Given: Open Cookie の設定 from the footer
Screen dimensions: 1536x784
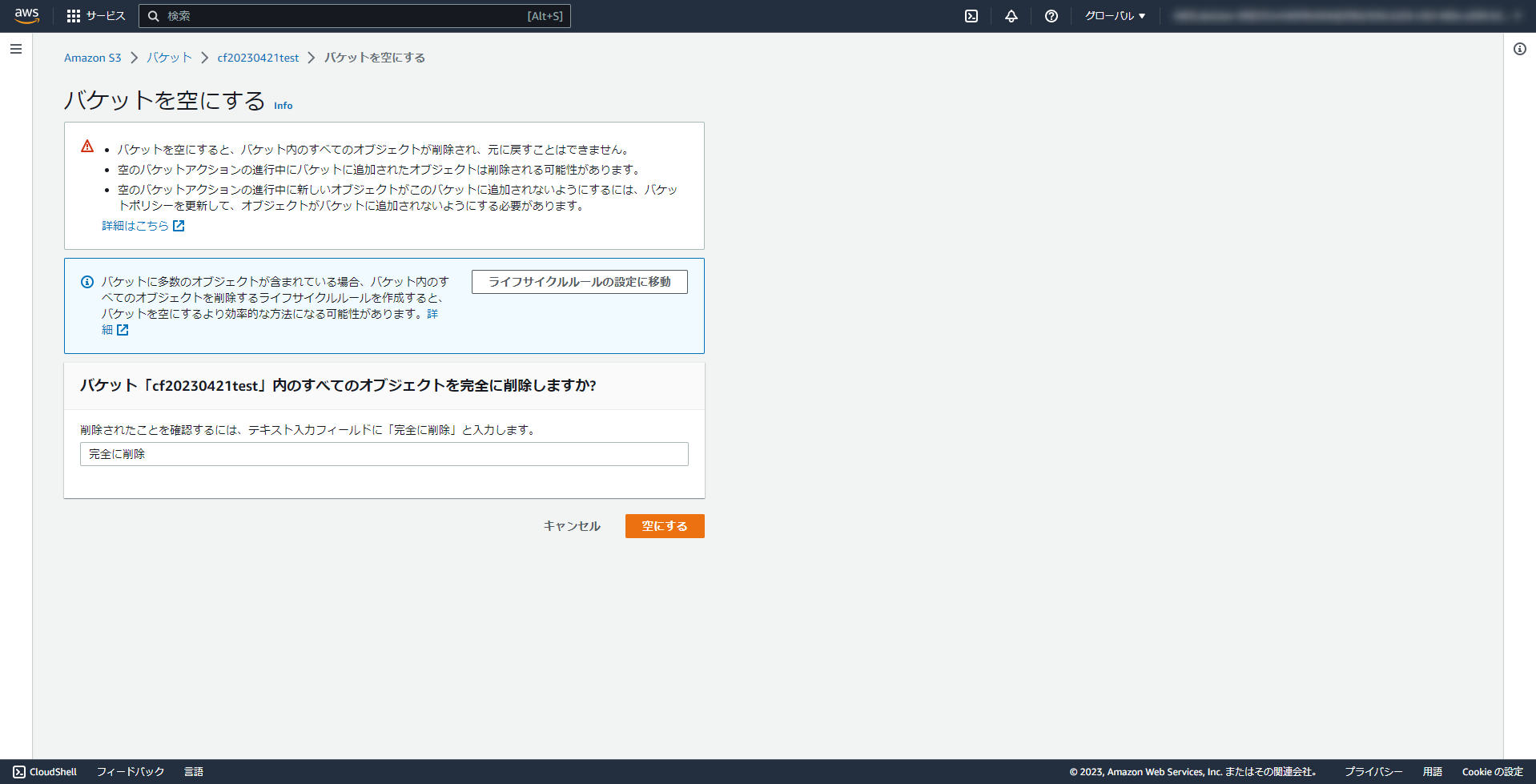Looking at the screenshot, I should (1491, 771).
